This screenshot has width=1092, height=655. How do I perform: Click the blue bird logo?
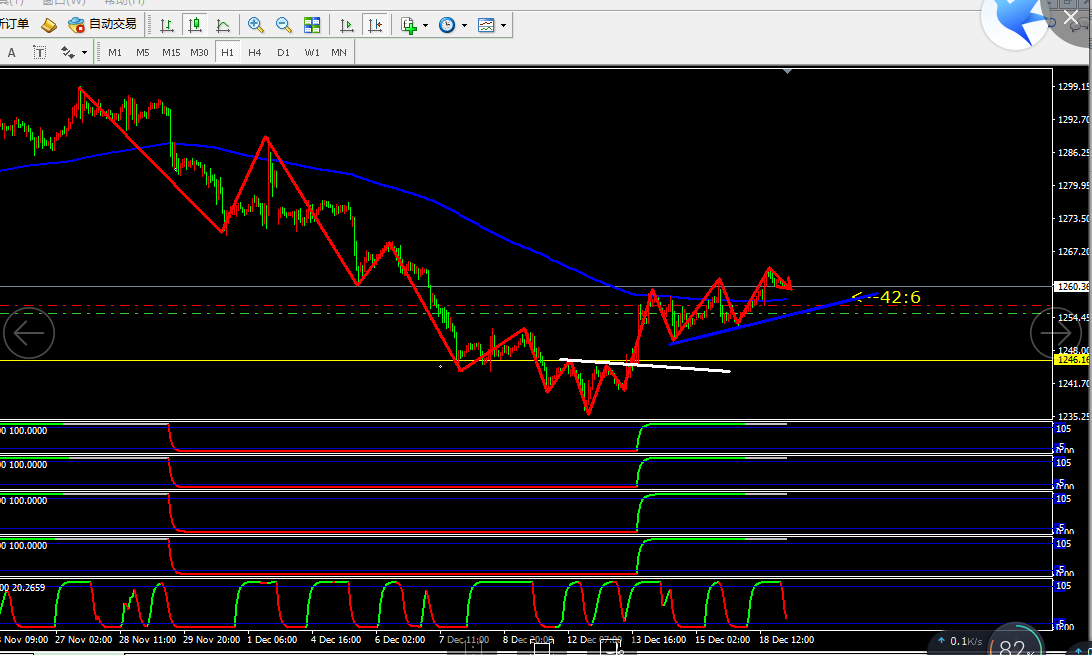click(x=1015, y=21)
